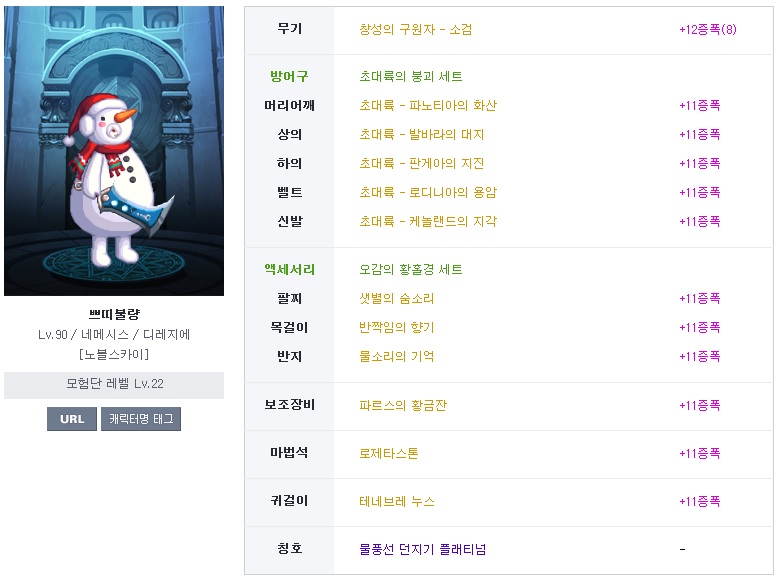Screen dimensions: 779x581
Task: Open 초대륙 - 판게아의 지진 item
Action: click(x=422, y=163)
